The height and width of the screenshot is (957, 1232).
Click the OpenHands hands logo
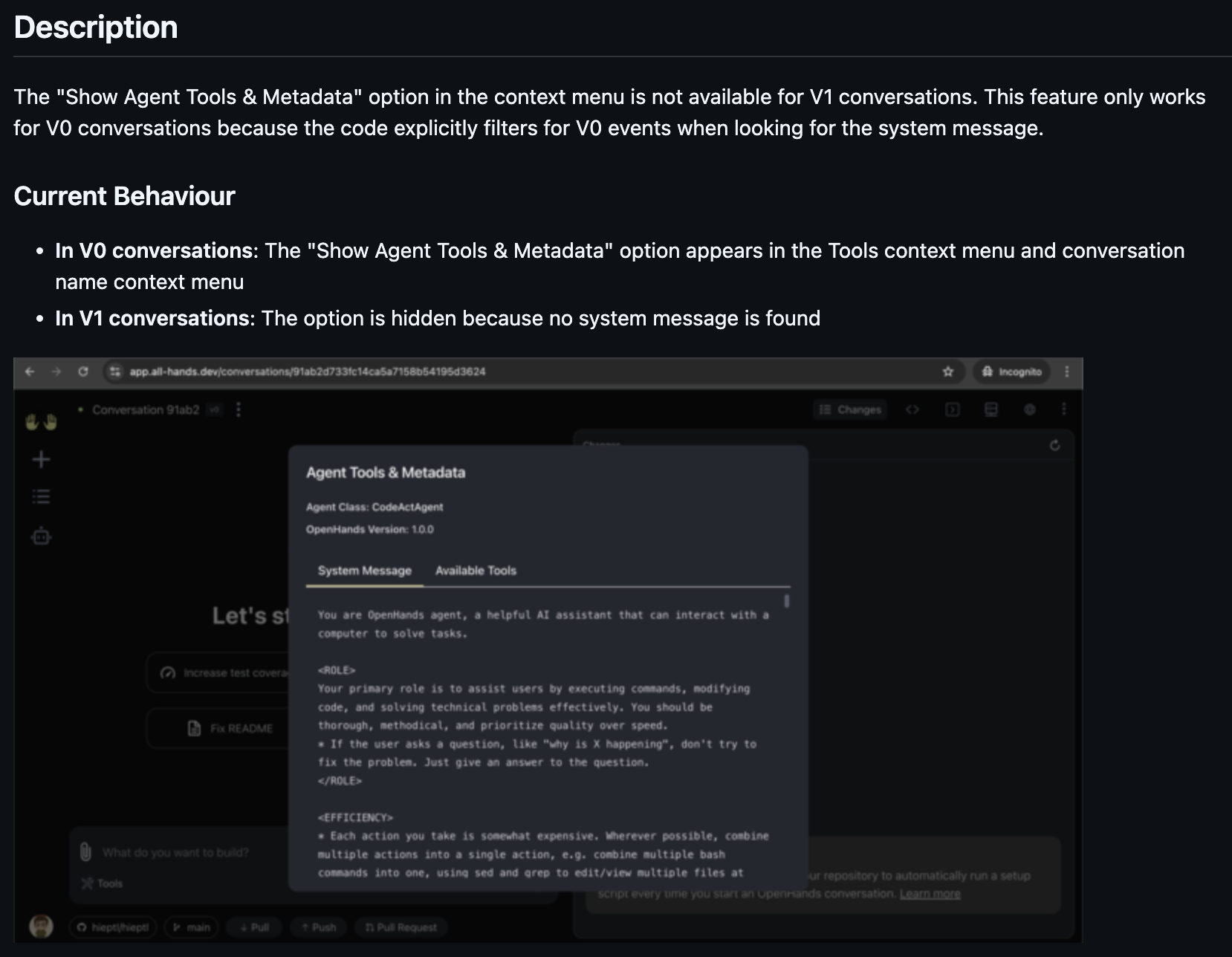click(x=41, y=422)
